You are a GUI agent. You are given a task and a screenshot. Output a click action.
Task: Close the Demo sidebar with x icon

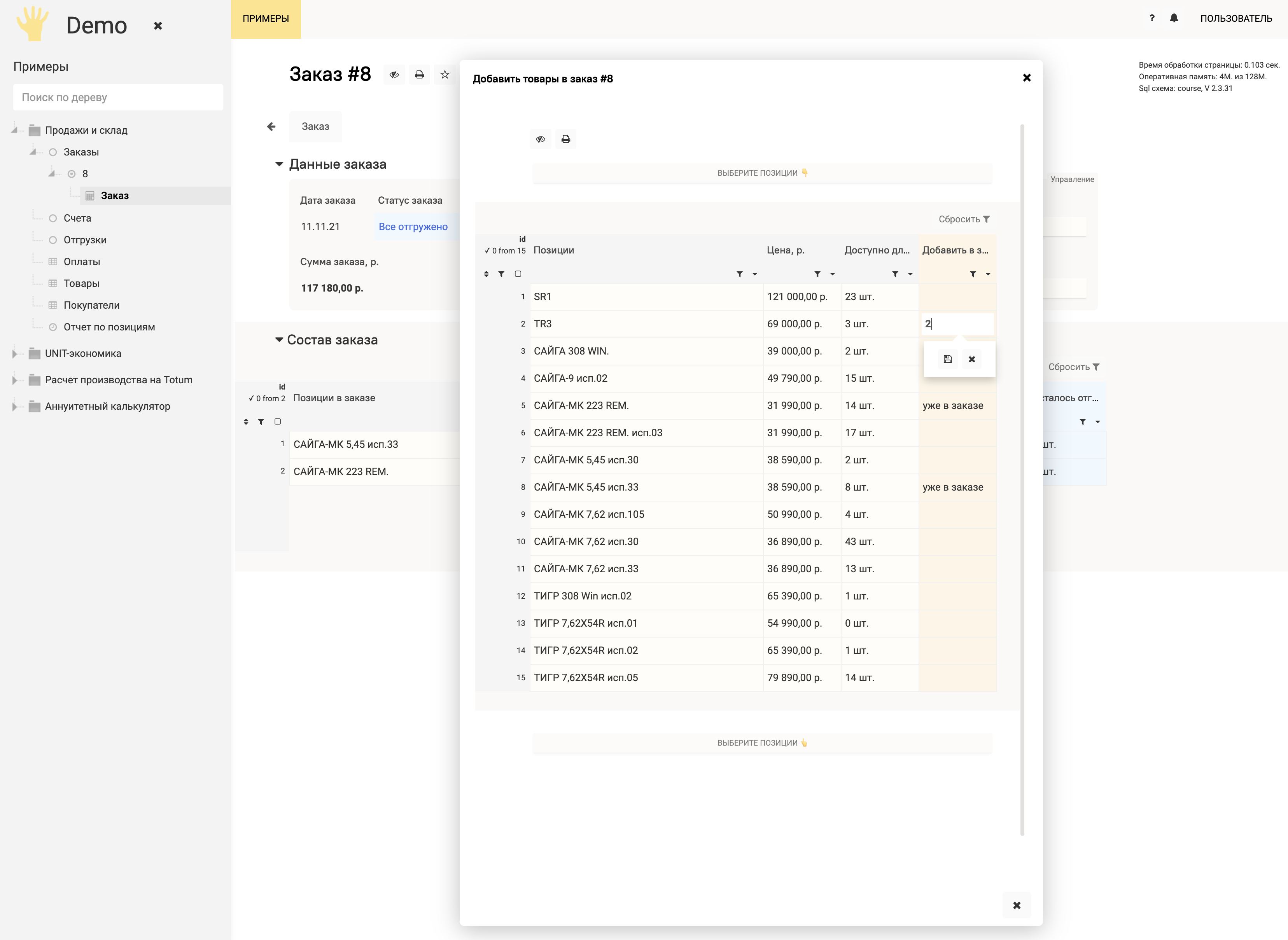pos(158,26)
